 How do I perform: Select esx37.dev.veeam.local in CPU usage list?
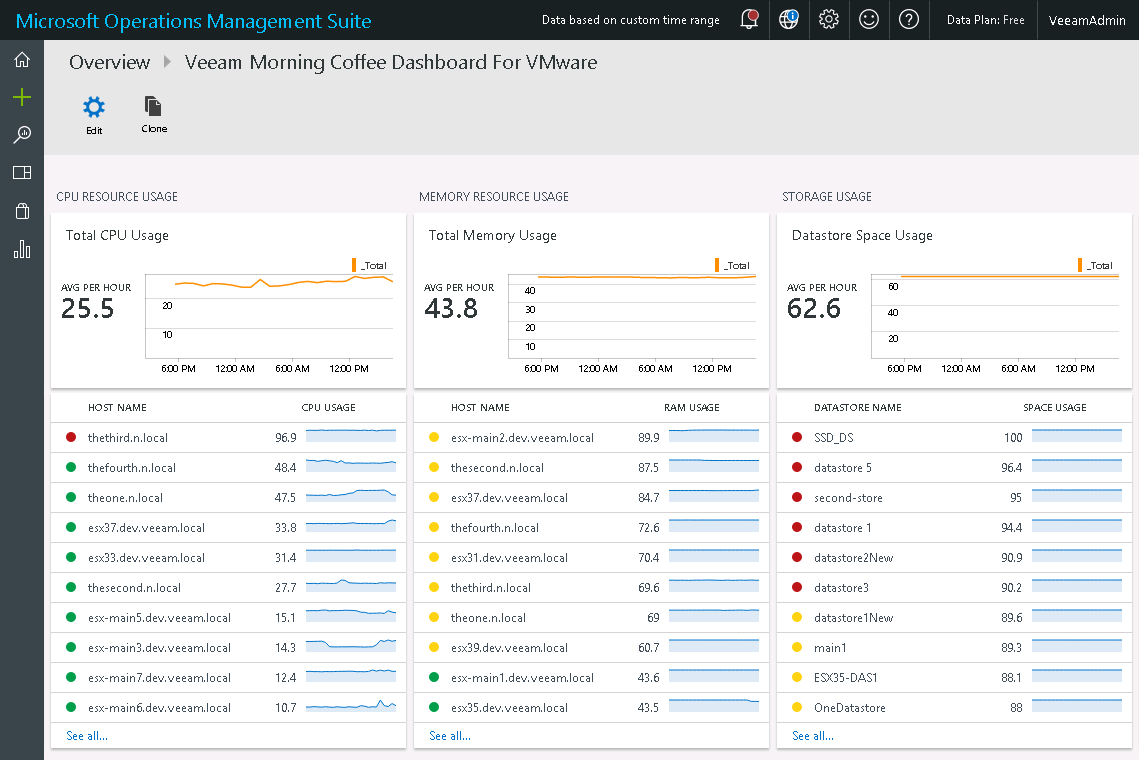click(x=228, y=527)
